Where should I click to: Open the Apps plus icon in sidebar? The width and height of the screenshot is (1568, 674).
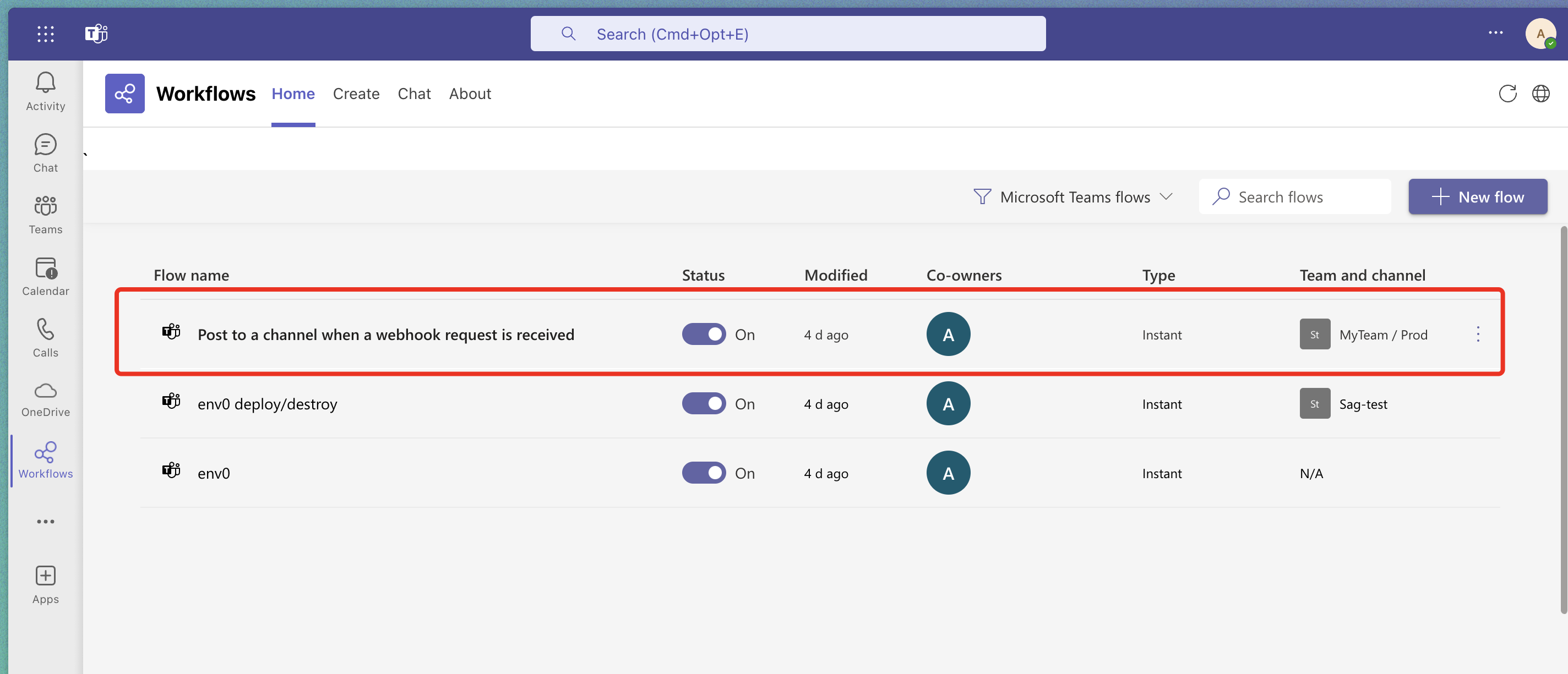[x=46, y=584]
